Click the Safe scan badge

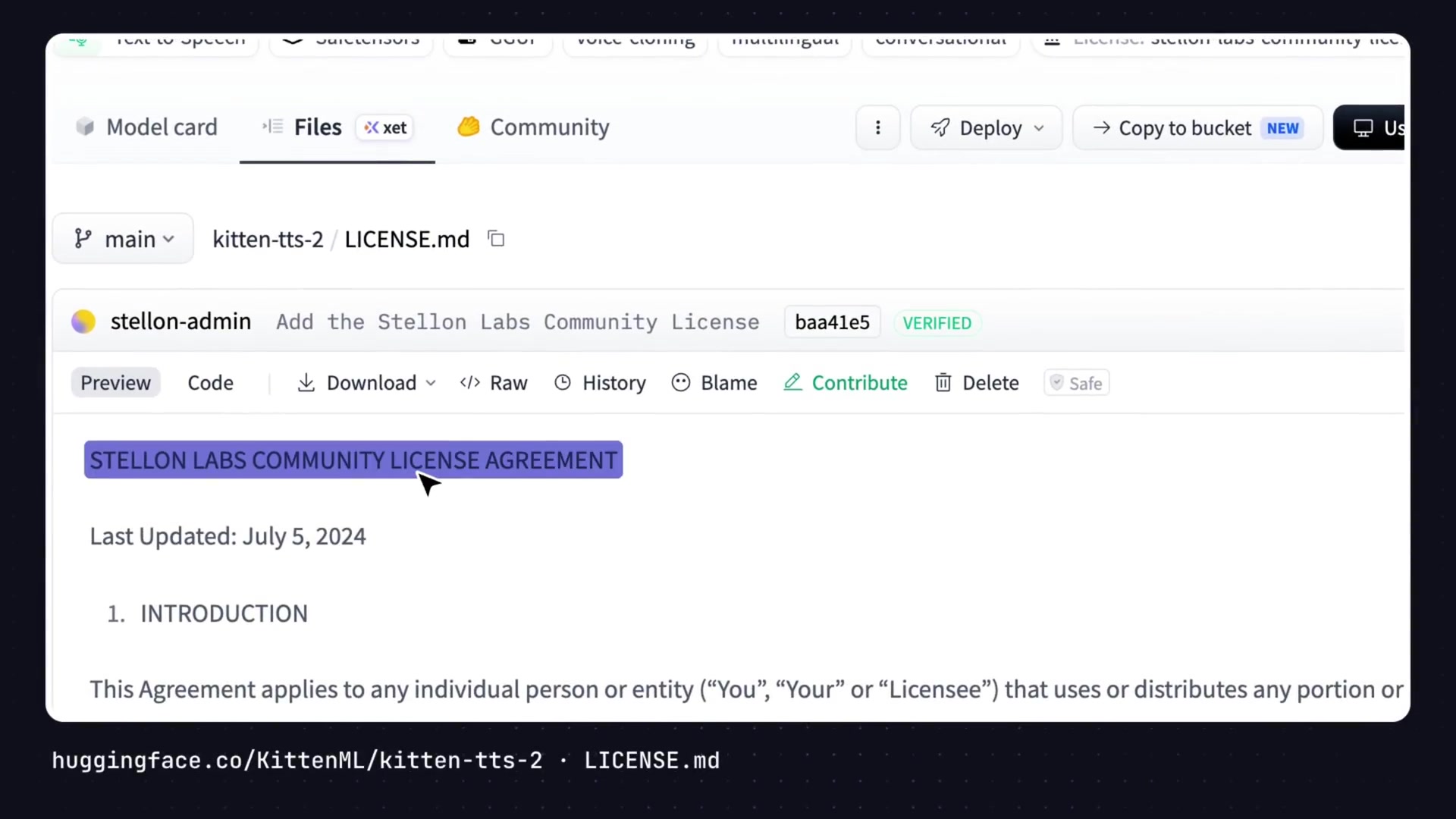(x=1076, y=383)
